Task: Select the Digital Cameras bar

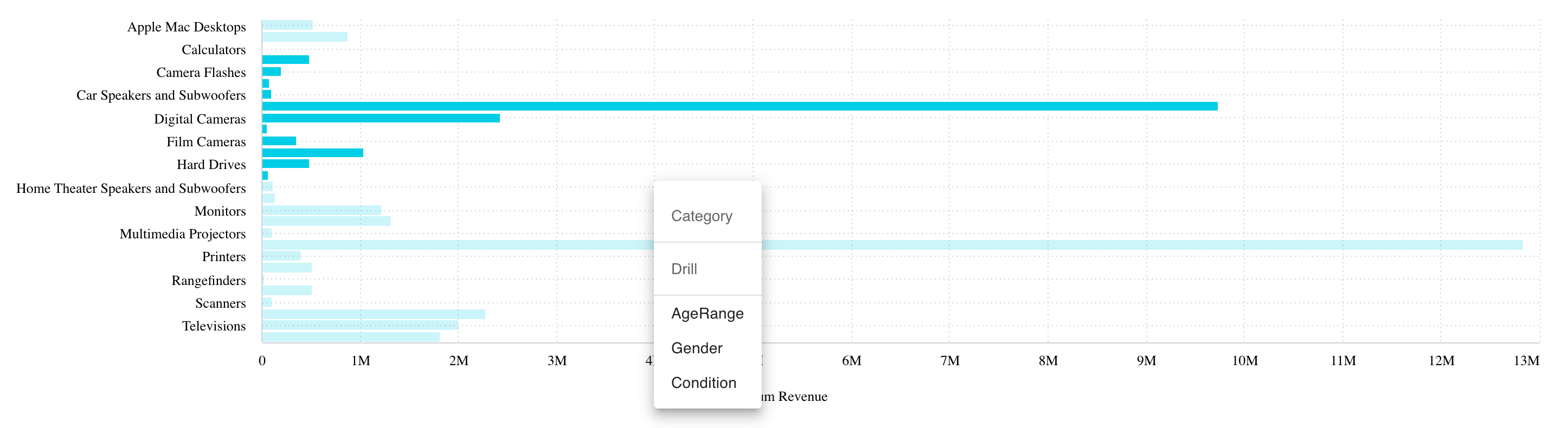Action: click(x=381, y=118)
